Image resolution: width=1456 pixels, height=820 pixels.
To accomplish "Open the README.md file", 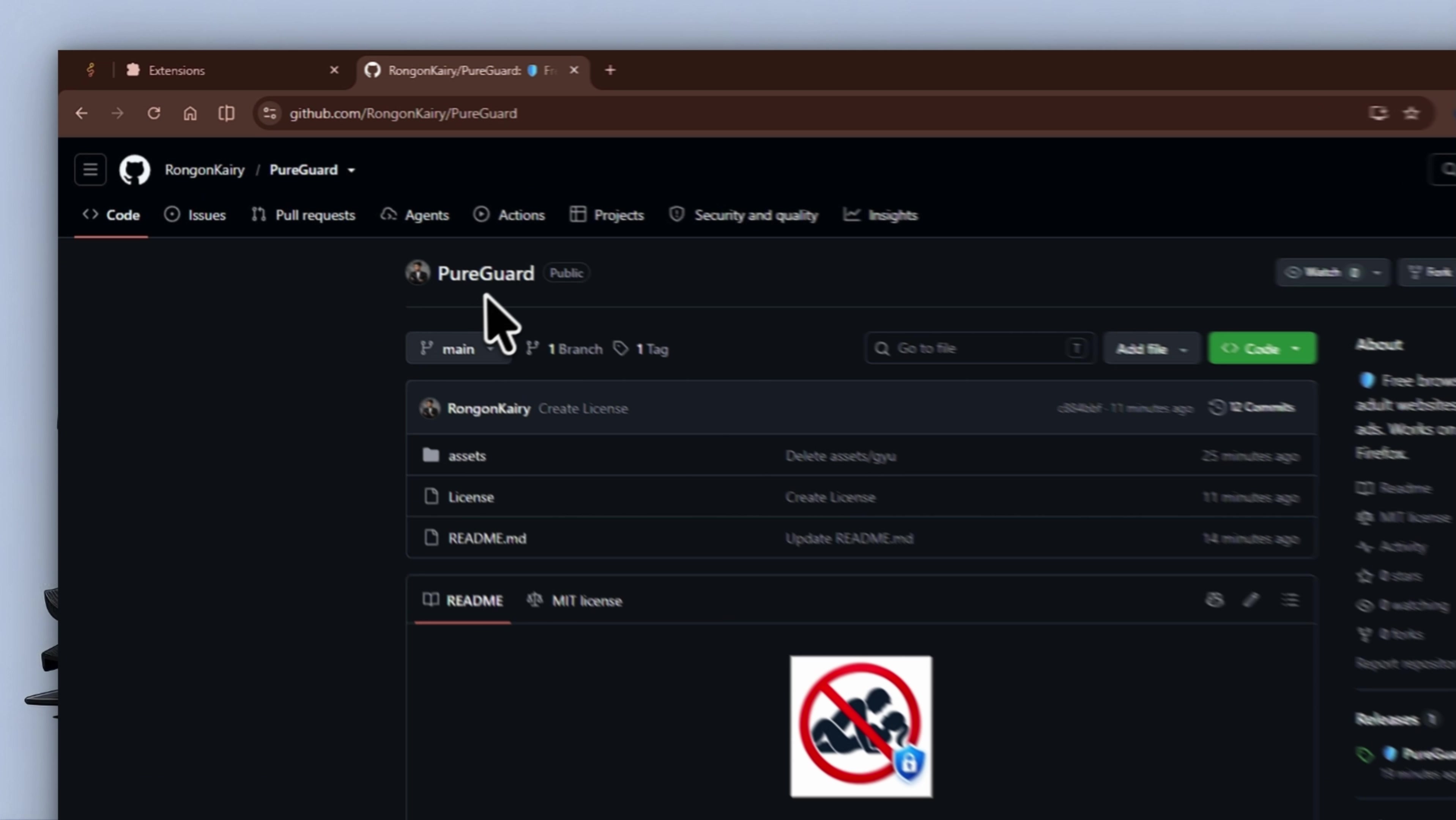I will (x=487, y=538).
